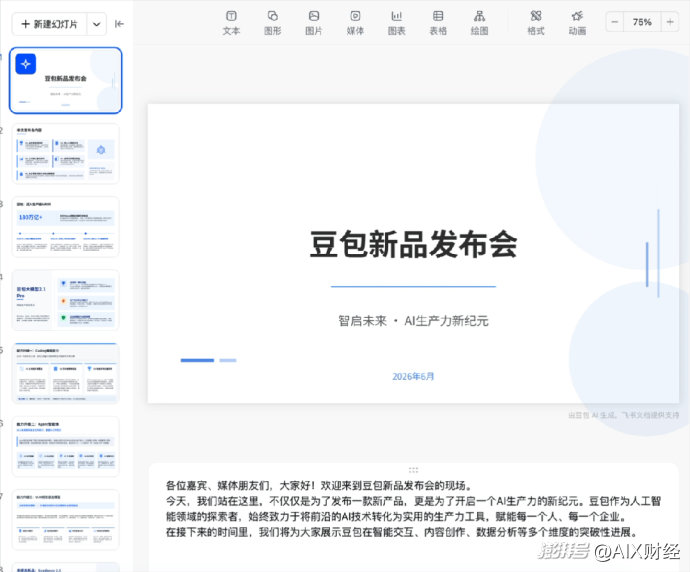Select slide 1 thumbnail 豆包新品发布会

66,81
